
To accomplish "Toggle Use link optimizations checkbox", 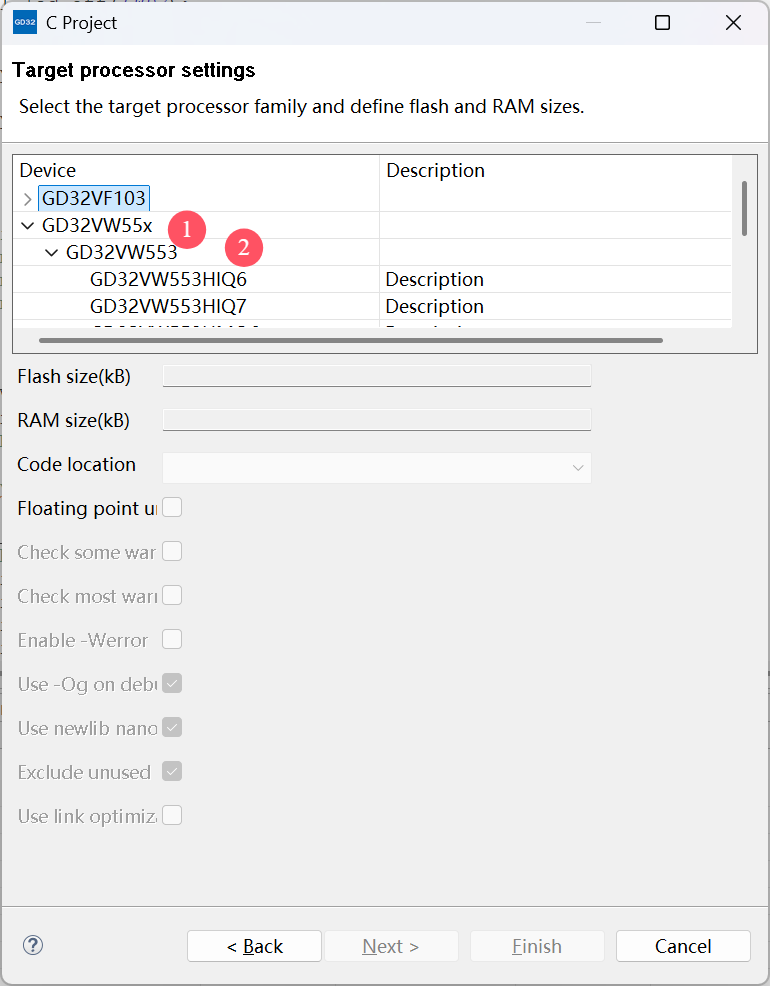I will 172,815.
